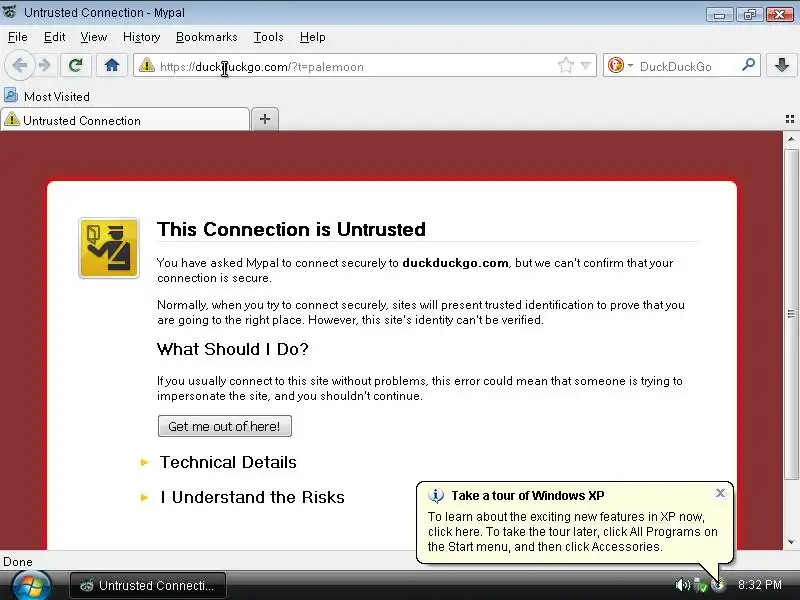This screenshot has width=800, height=600.
Task: Click the volume speaker tray icon
Action: pyautogui.click(x=682, y=585)
